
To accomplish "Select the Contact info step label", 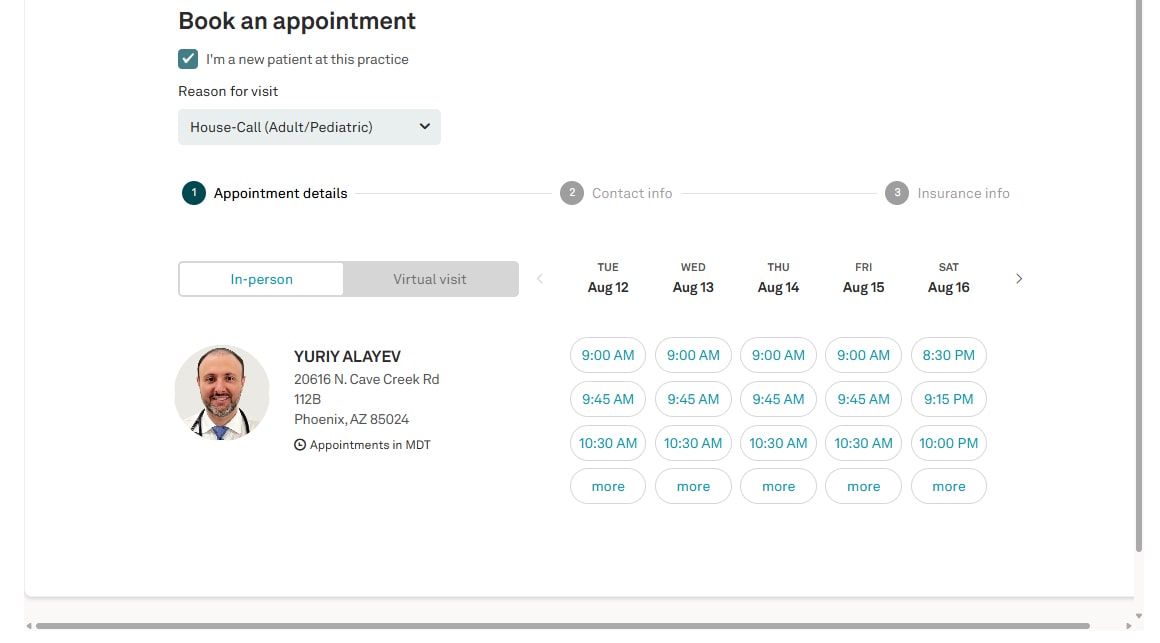I will point(632,193).
